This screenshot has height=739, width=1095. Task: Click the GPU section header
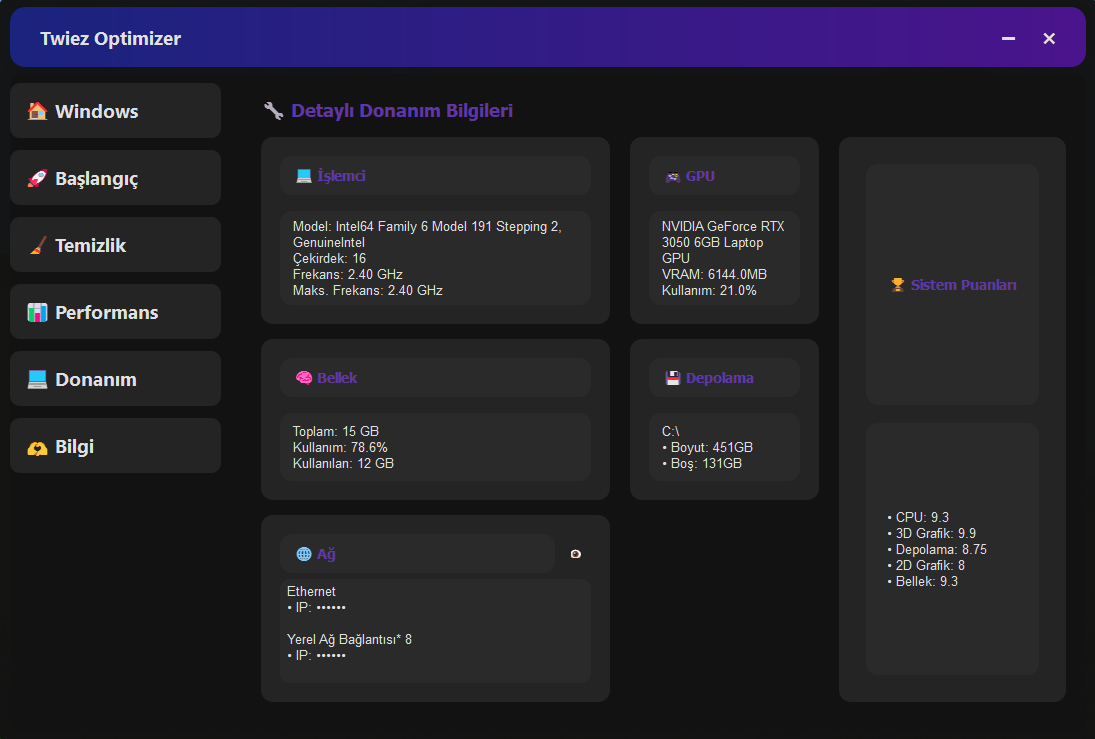(x=724, y=175)
